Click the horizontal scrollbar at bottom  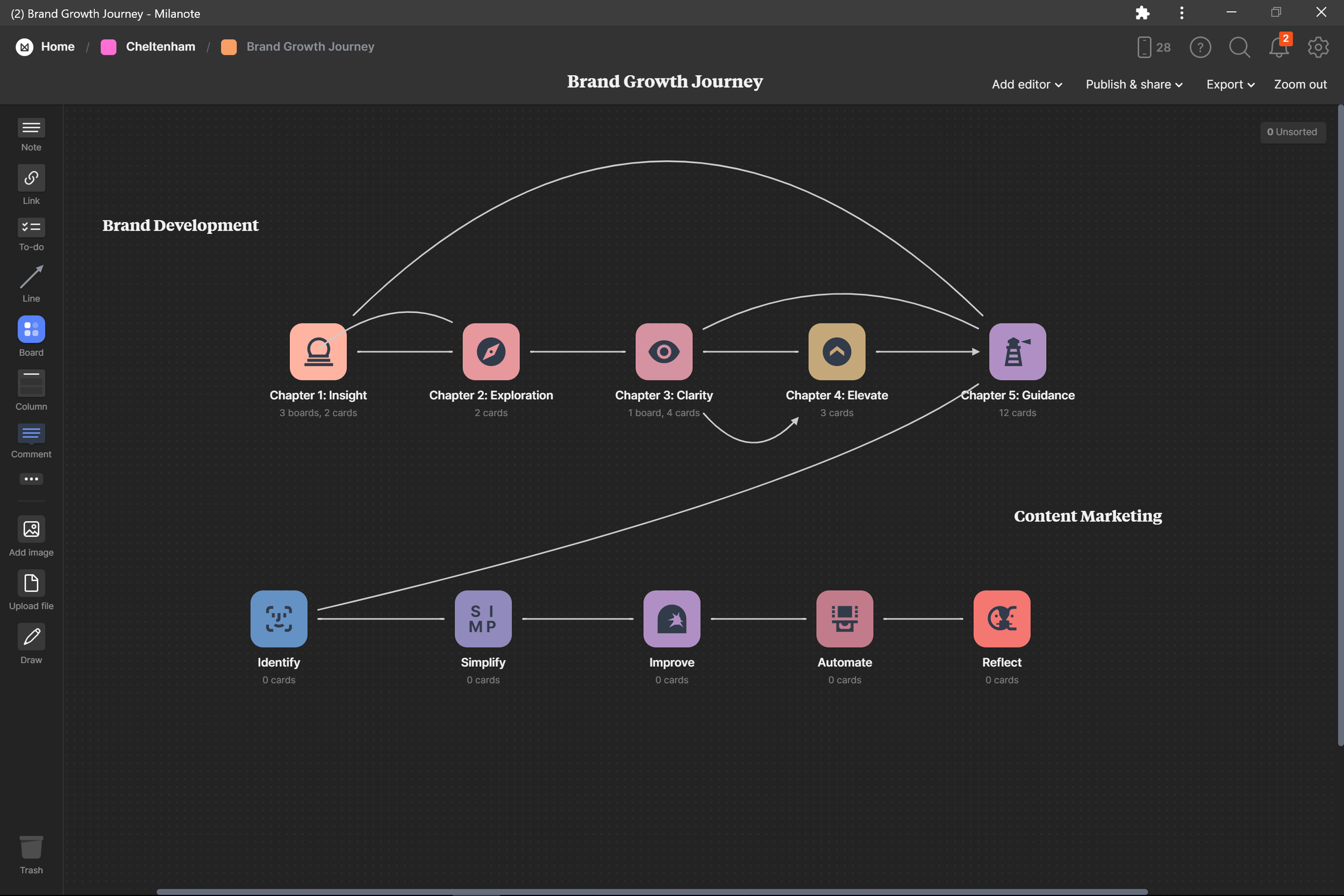click(652, 891)
